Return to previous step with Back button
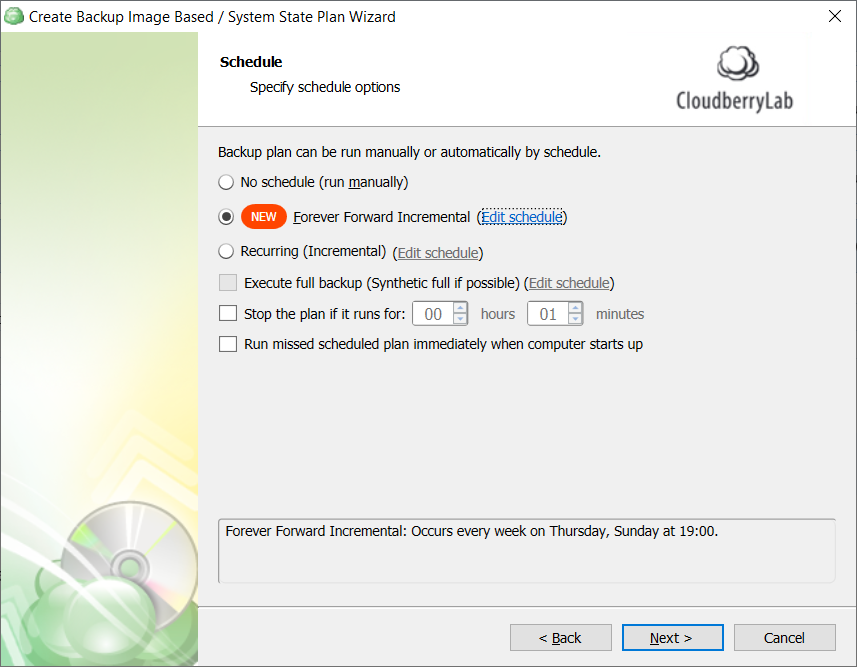The image size is (857, 667). 560,637
